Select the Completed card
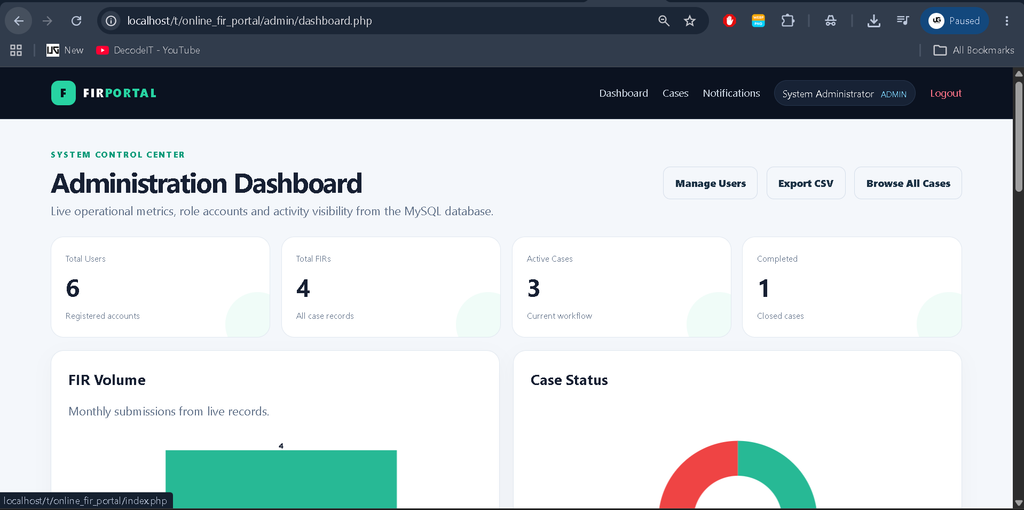 (852, 287)
